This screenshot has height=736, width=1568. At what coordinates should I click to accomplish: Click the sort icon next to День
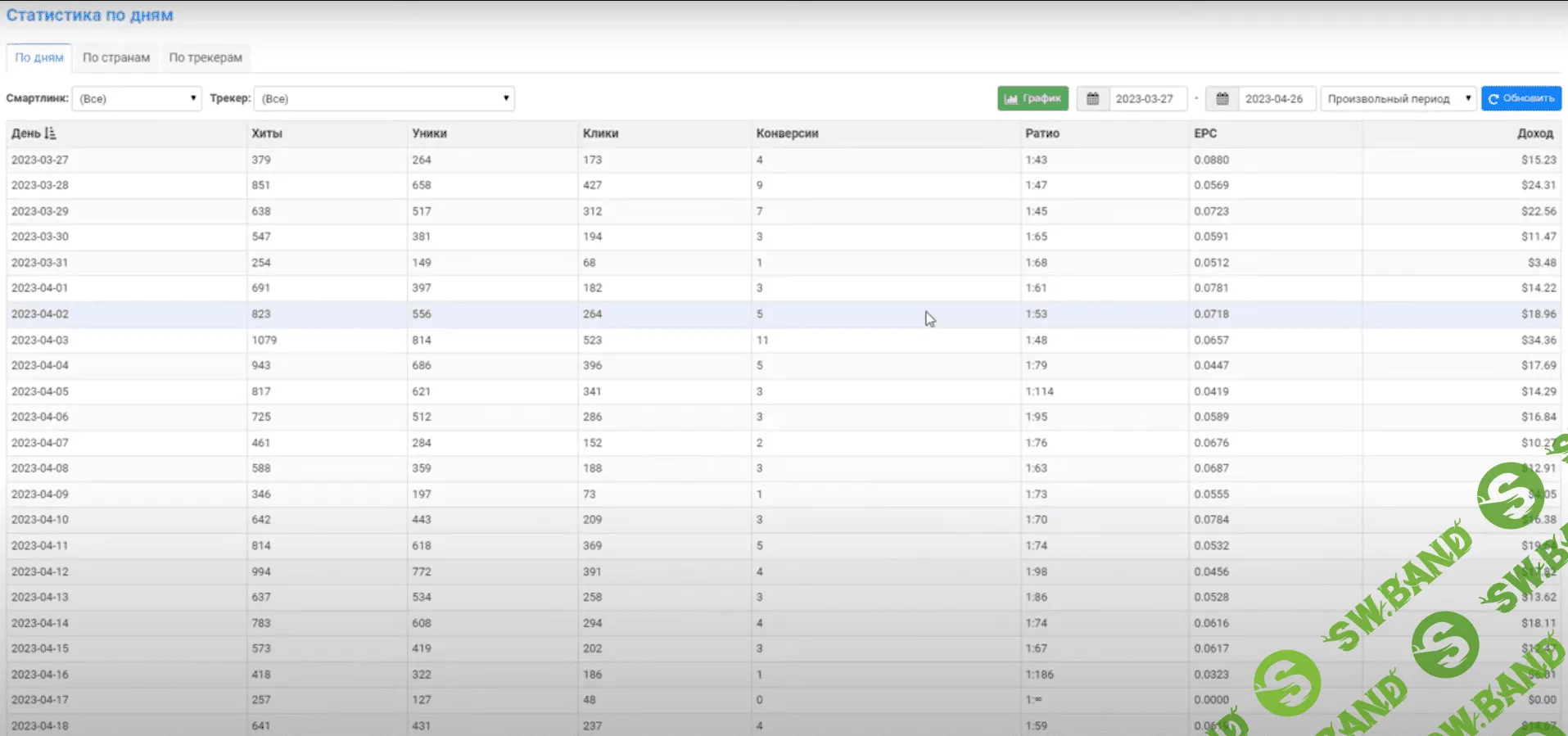tap(50, 133)
